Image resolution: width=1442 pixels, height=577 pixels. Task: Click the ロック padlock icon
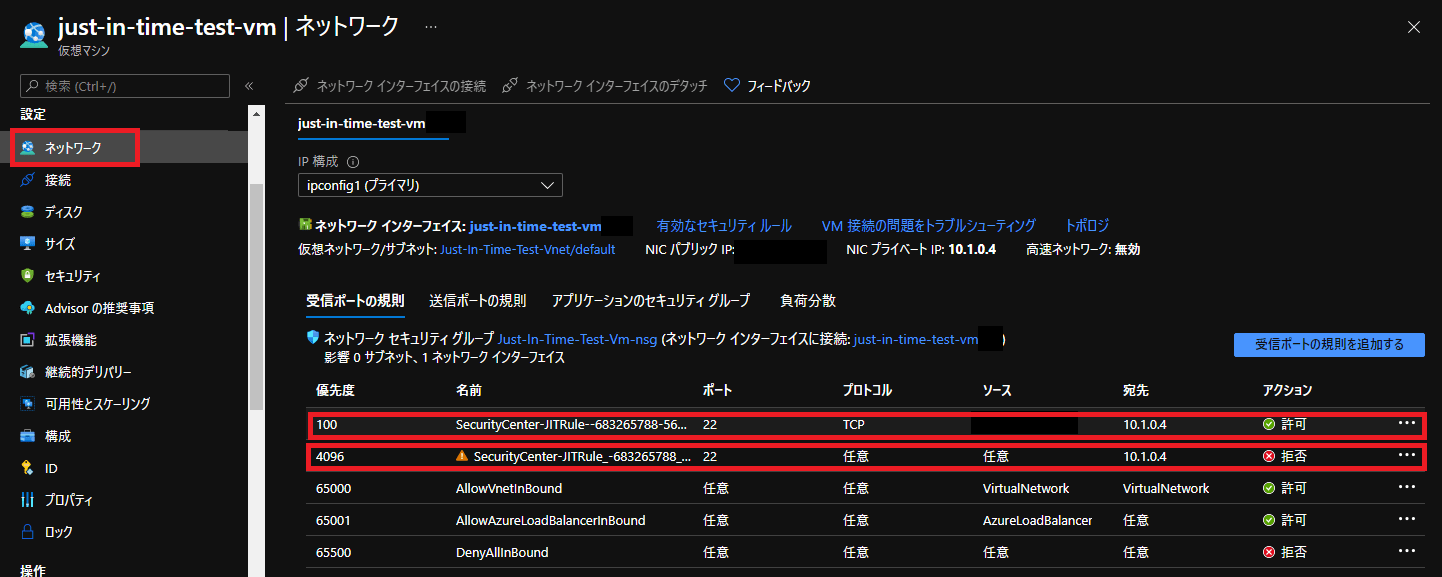tap(28, 532)
